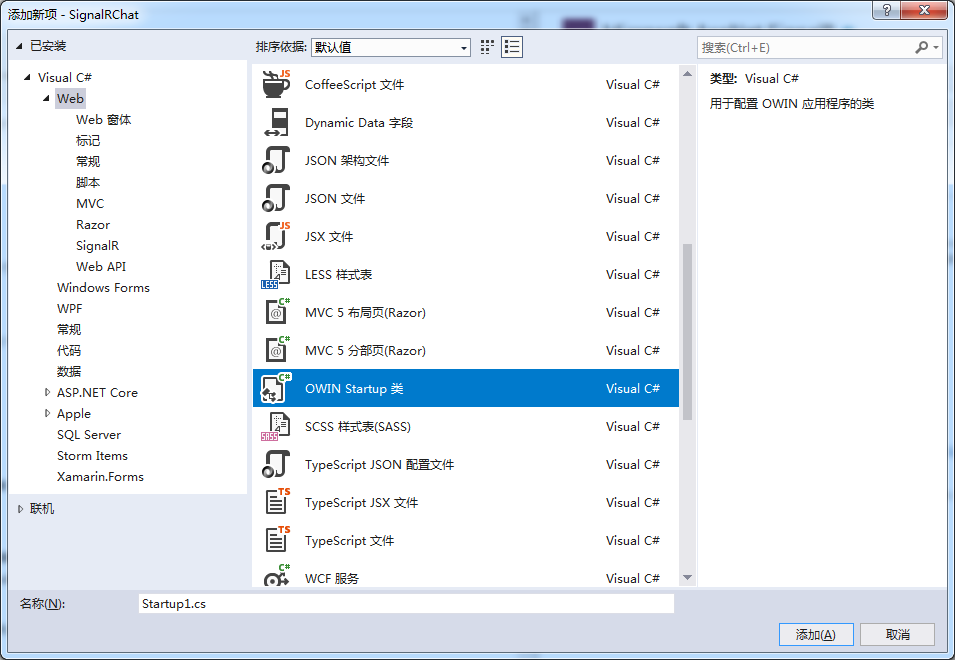Click the JSON 文件 template icon

(276, 198)
